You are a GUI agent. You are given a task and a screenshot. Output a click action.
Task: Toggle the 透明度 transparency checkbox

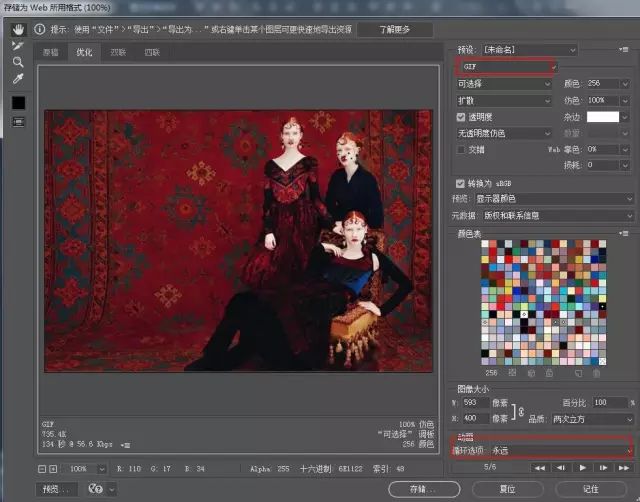(460, 117)
